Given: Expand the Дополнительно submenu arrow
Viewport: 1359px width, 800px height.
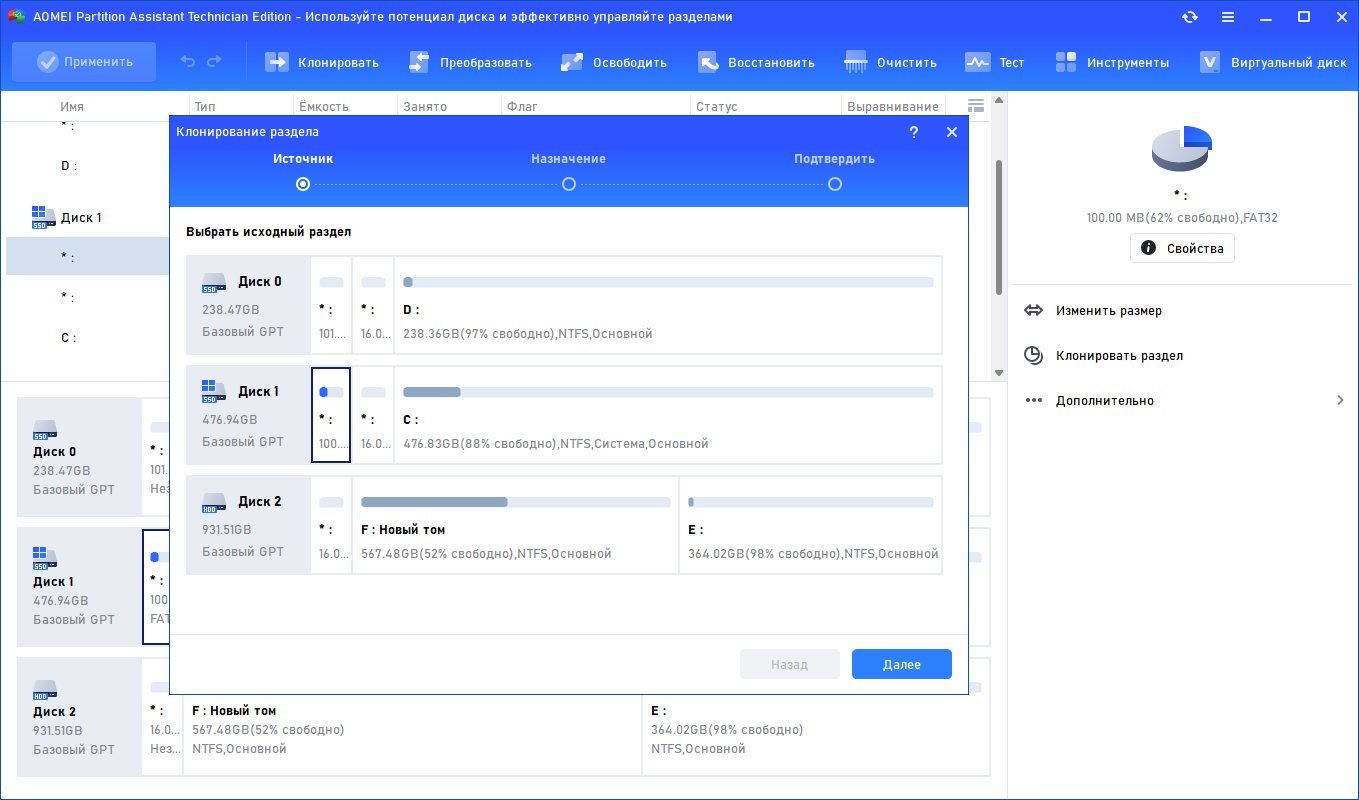Looking at the screenshot, I should [1340, 401].
